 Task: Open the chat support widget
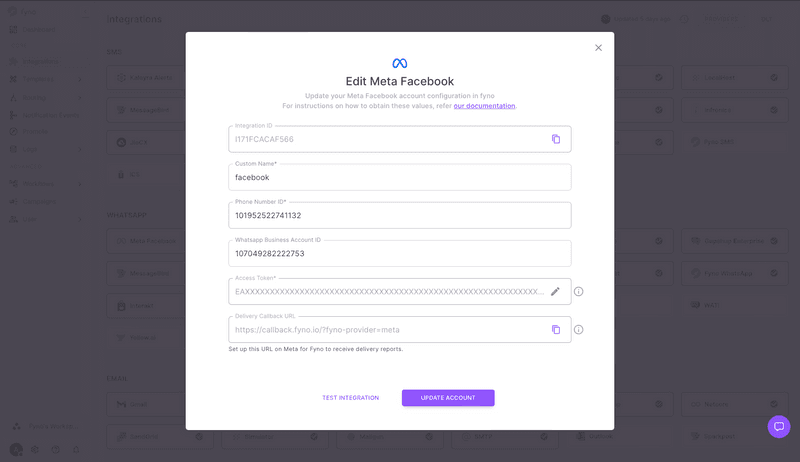[778, 426]
